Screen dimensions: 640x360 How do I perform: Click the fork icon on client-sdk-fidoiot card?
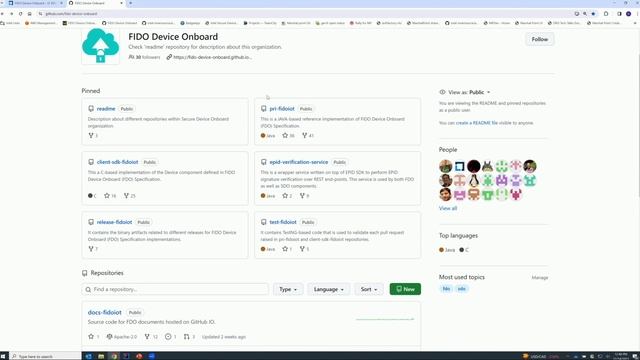tap(127, 196)
